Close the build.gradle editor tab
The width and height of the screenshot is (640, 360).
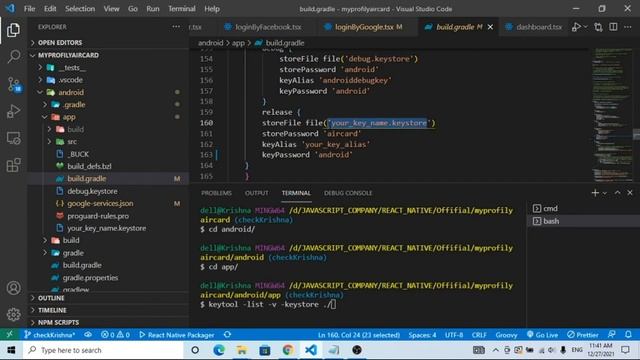click(490, 27)
